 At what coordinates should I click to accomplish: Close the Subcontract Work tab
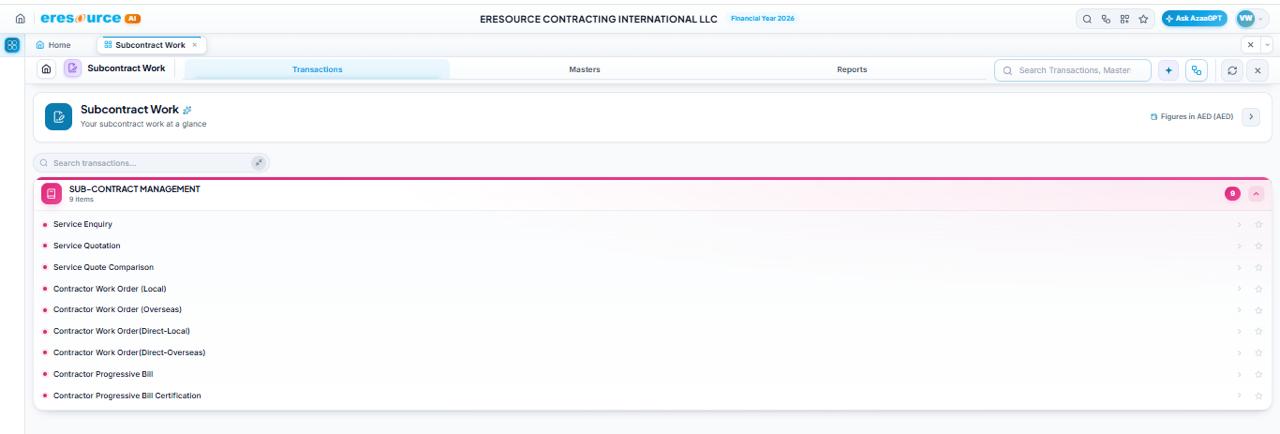[x=194, y=45]
